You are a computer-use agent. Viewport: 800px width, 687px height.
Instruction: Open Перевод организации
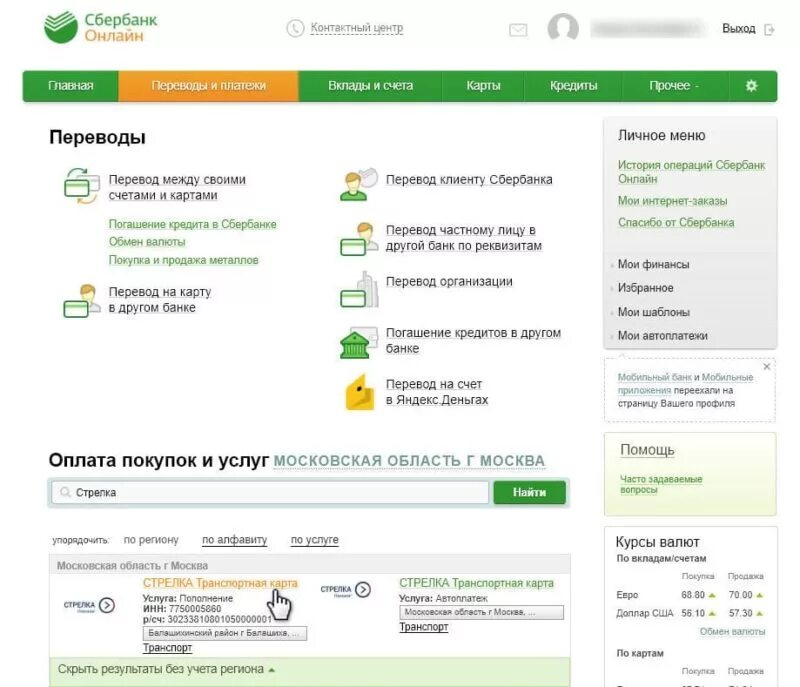click(449, 282)
